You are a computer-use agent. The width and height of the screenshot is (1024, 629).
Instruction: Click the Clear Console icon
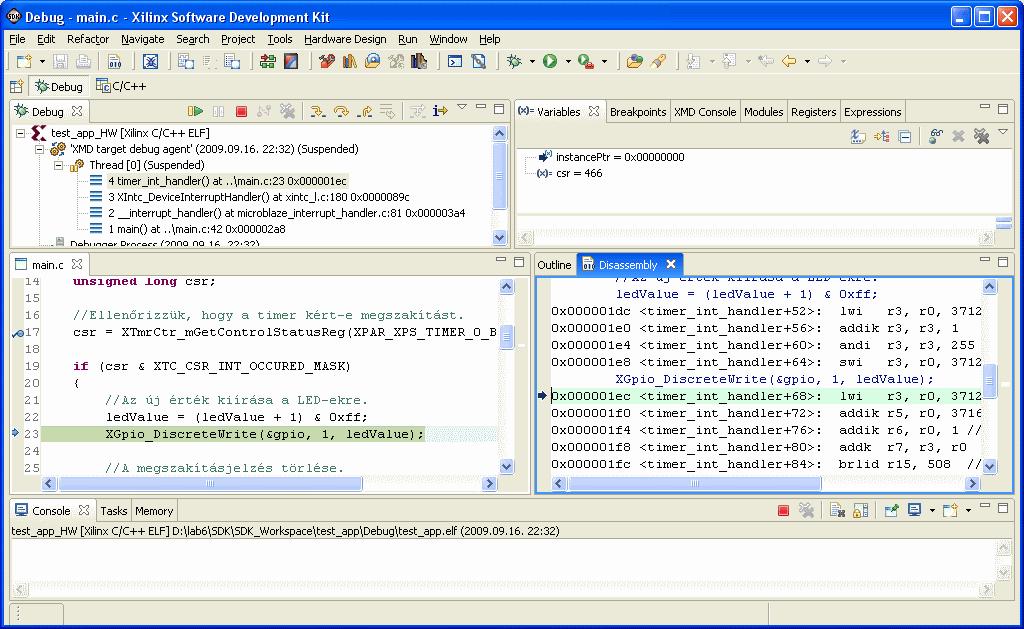pos(837,511)
